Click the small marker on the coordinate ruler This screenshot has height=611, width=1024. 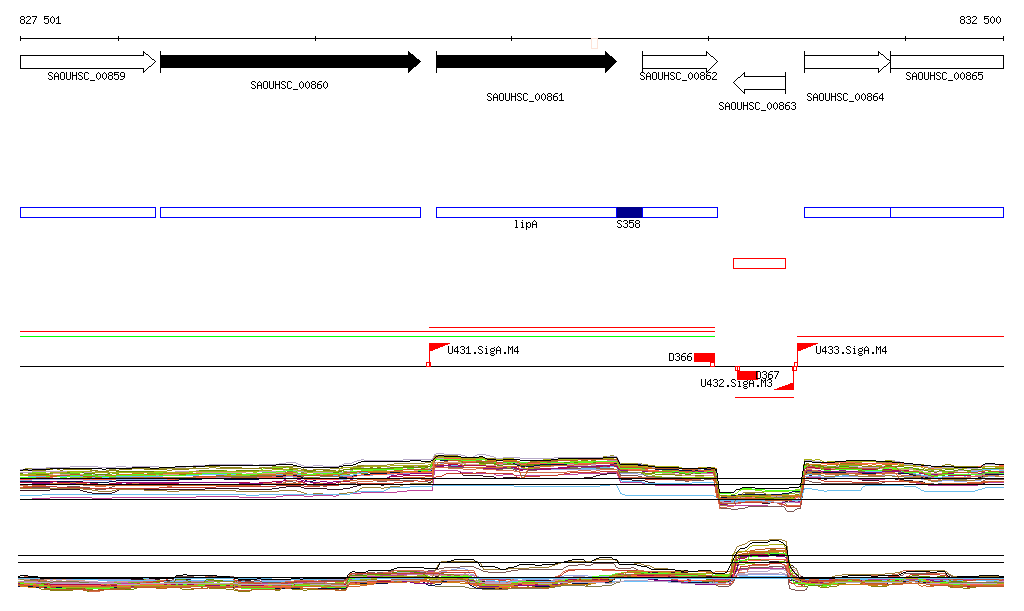594,43
